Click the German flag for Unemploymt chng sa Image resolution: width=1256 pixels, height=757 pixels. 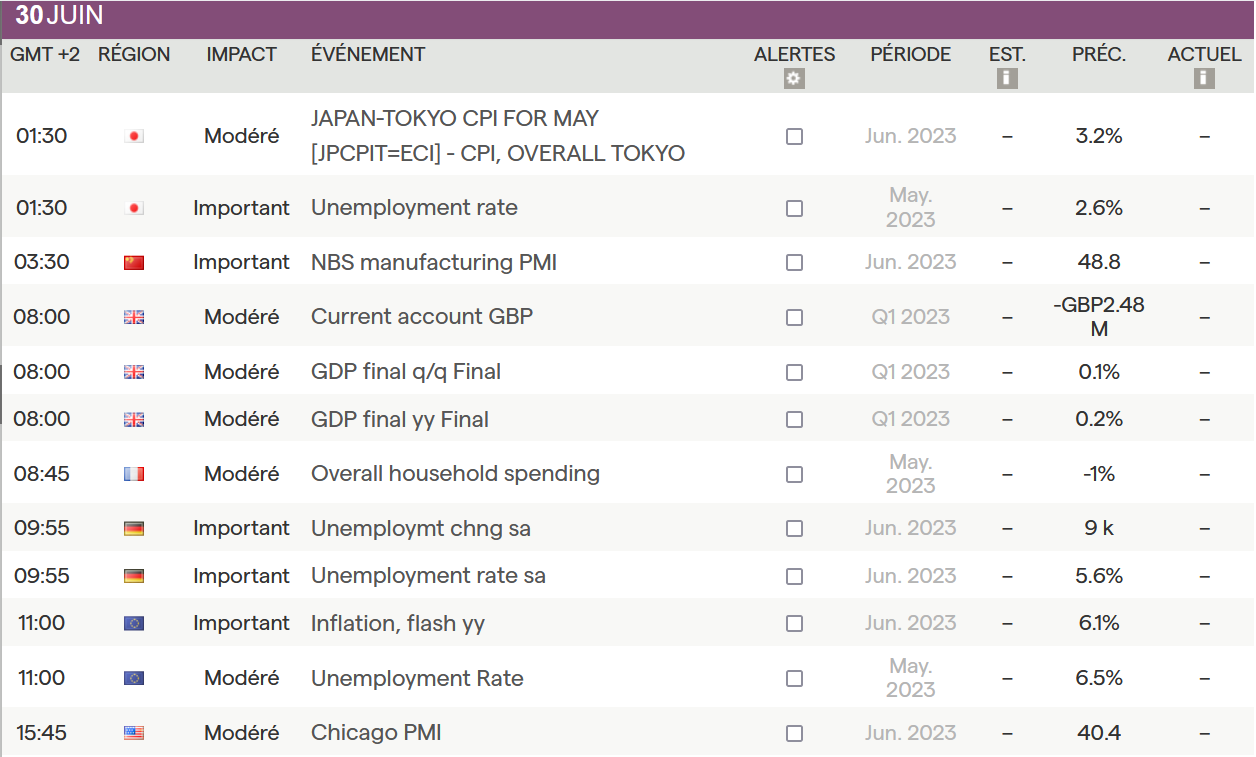pyautogui.click(x=134, y=528)
